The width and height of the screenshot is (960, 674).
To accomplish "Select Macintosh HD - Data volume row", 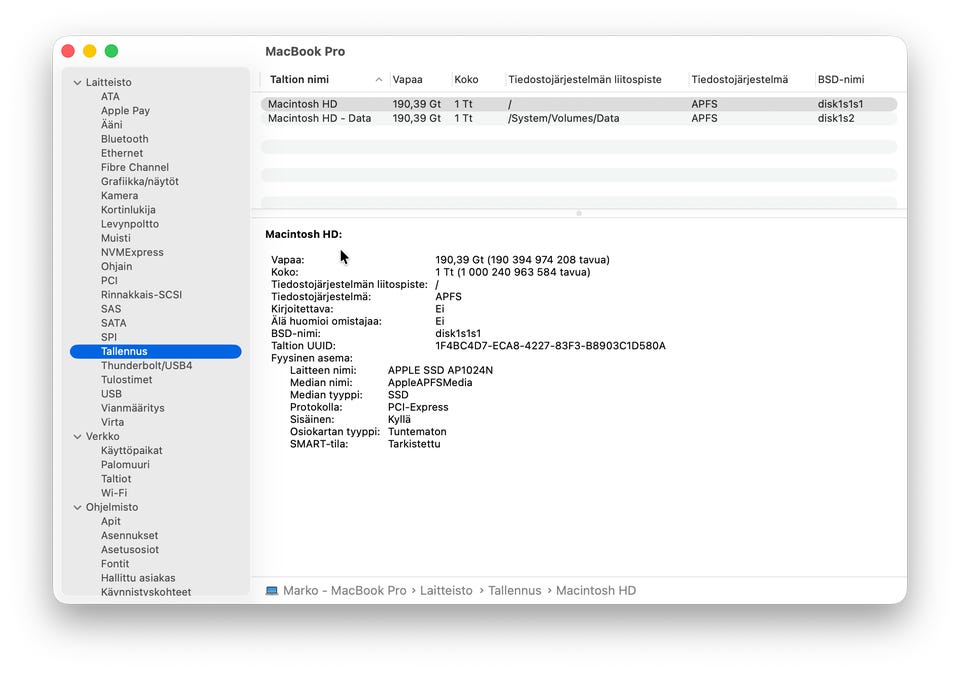I will pyautogui.click(x=579, y=118).
